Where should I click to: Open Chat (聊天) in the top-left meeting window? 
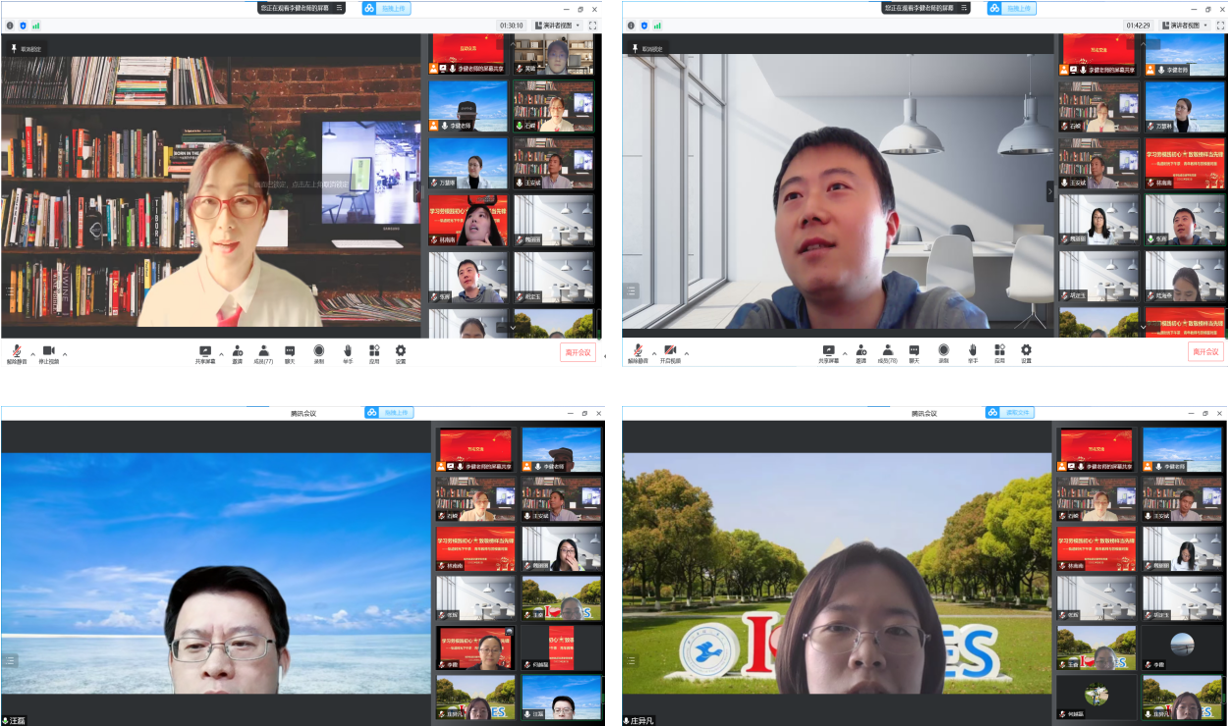click(x=290, y=351)
